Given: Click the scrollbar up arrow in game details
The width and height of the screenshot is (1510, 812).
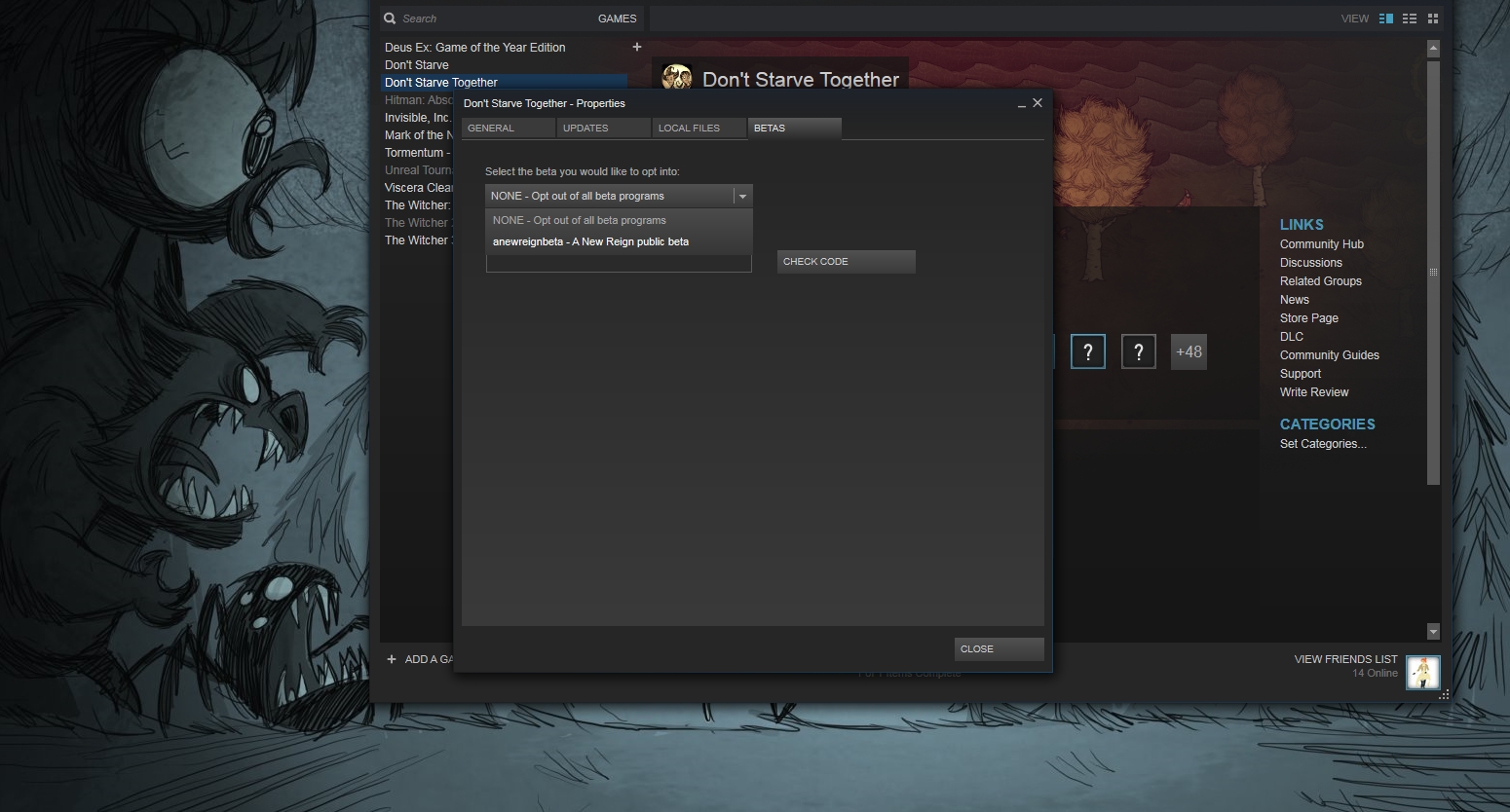Looking at the screenshot, I should 1433,48.
